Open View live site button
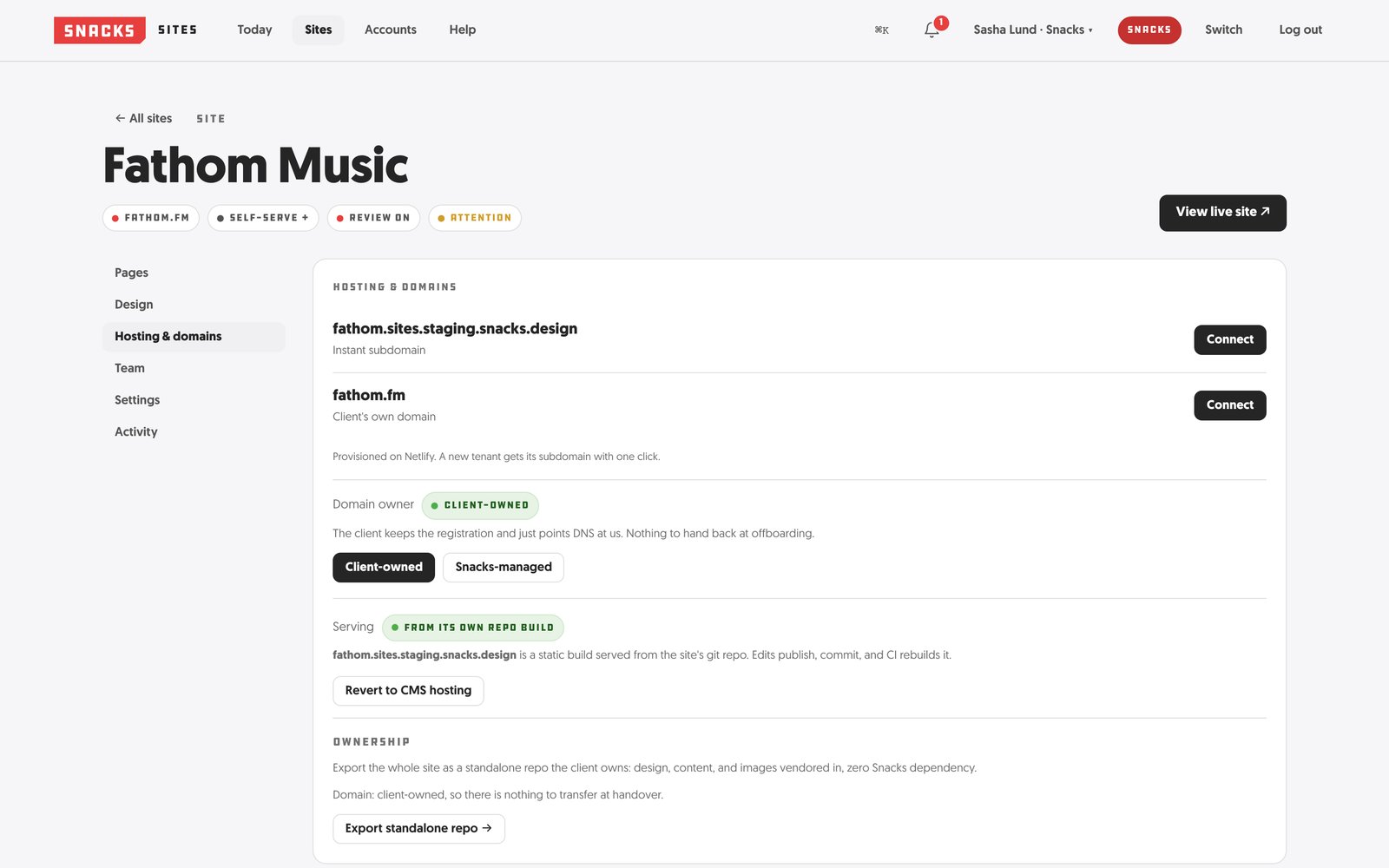This screenshot has width=1389, height=868. [x=1222, y=213]
